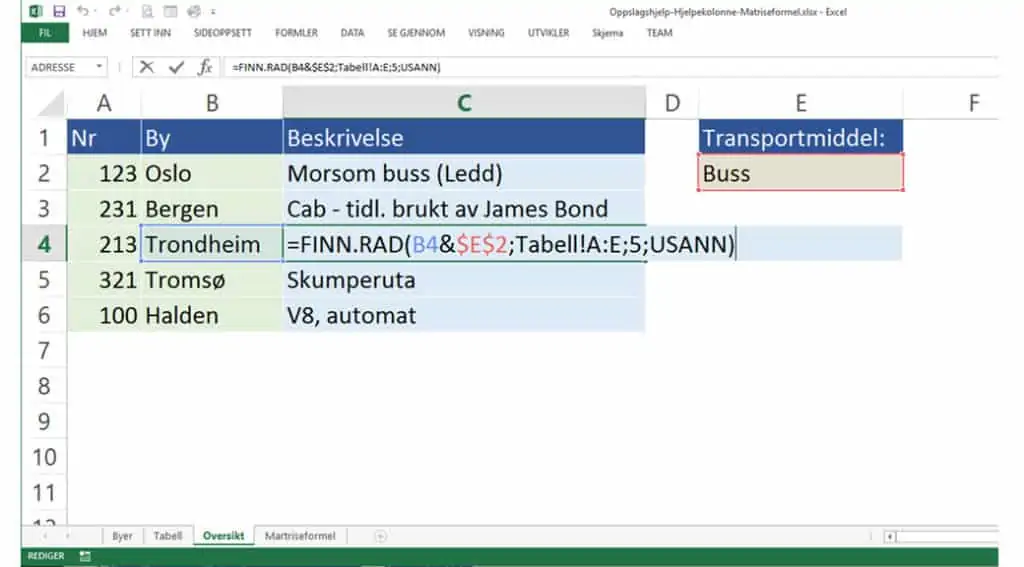This screenshot has width=1024, height=567.
Task: Open Insert Function dialog with fx icon
Action: click(205, 67)
